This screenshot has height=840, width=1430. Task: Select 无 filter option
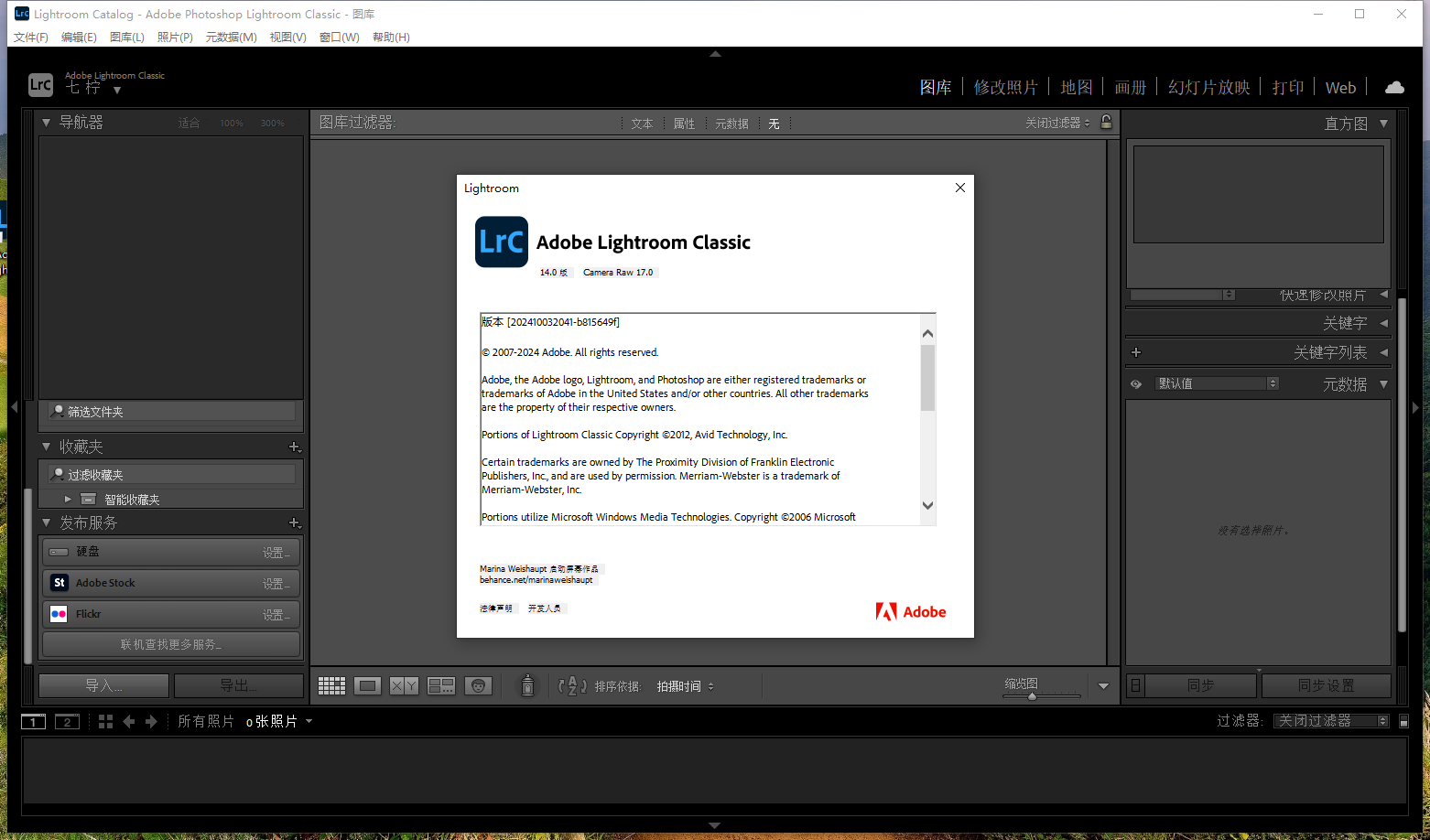(774, 124)
